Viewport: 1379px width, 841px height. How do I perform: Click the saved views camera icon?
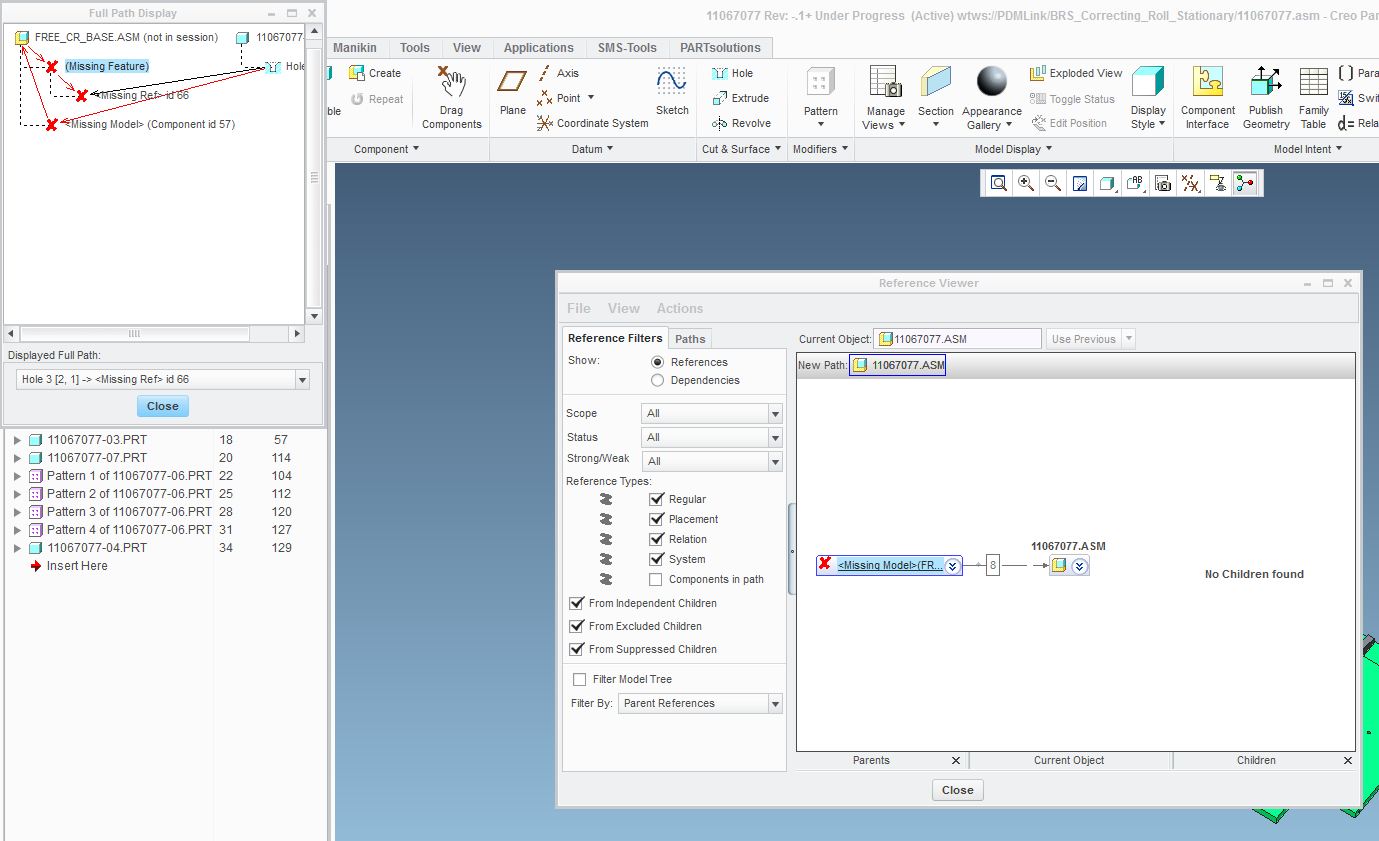[1162, 183]
